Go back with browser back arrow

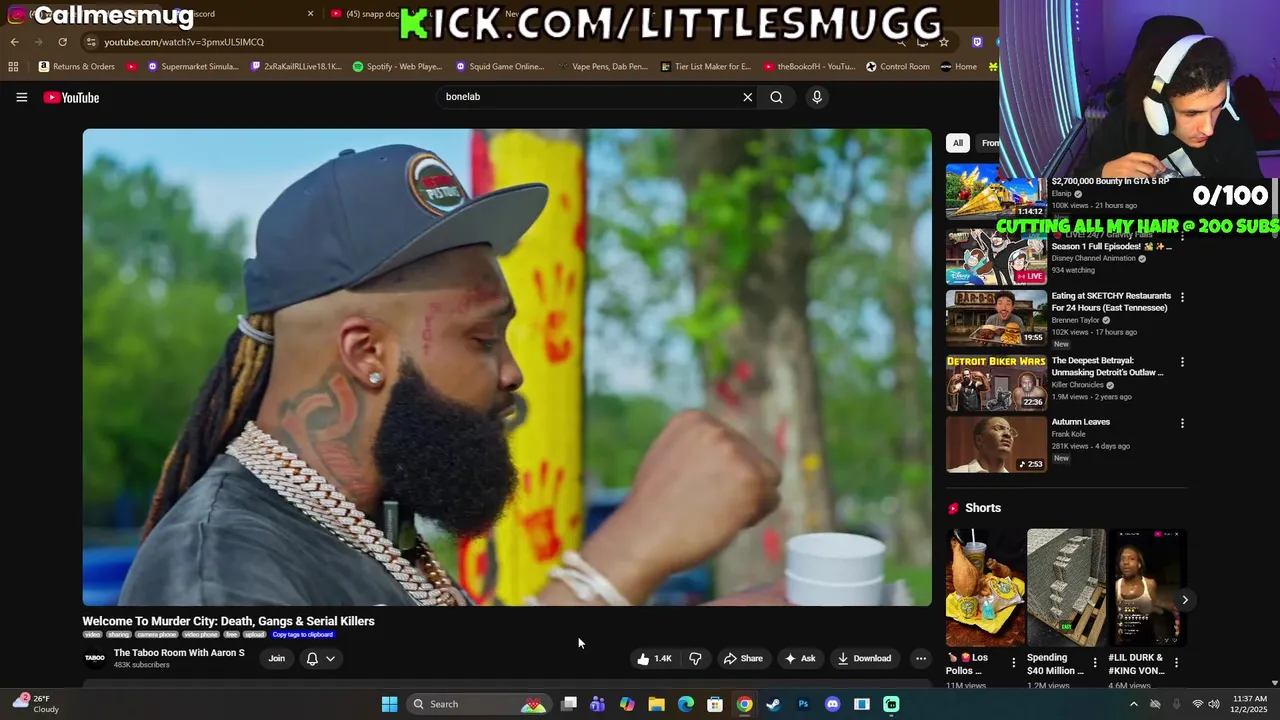(14, 42)
